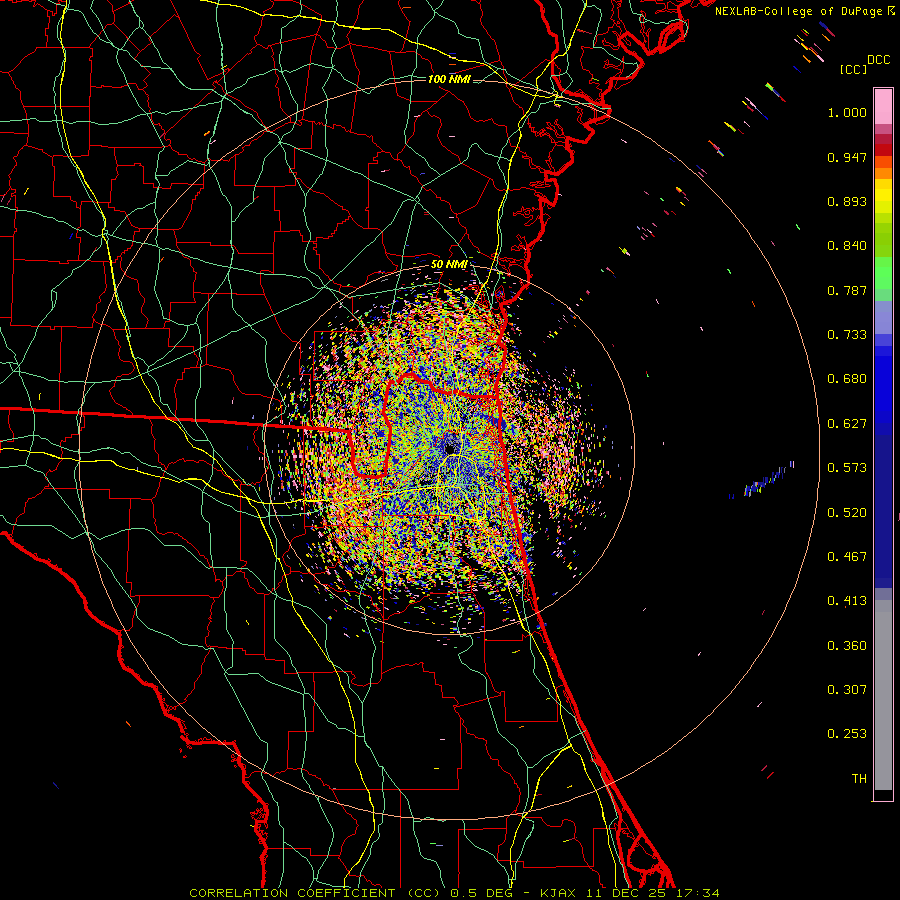This screenshot has height=900, width=900.
Task: Click the KJAX station identifier
Action: tap(559, 893)
